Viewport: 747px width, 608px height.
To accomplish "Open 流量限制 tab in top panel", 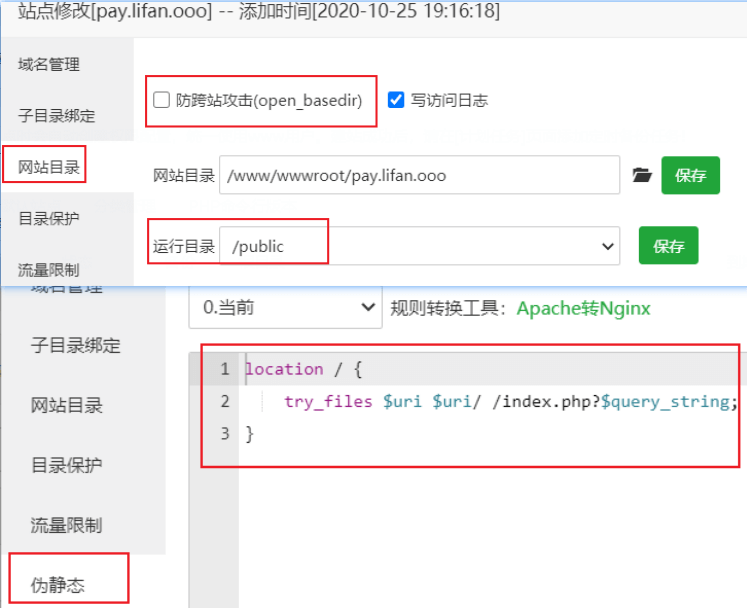I will tap(49, 269).
